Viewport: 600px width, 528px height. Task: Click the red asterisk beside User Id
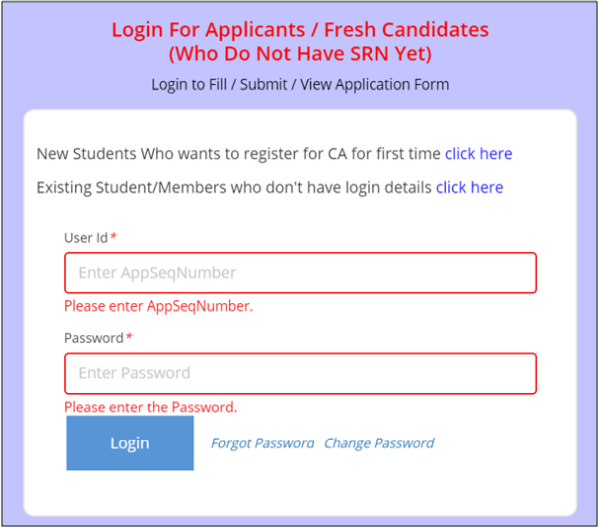click(114, 238)
